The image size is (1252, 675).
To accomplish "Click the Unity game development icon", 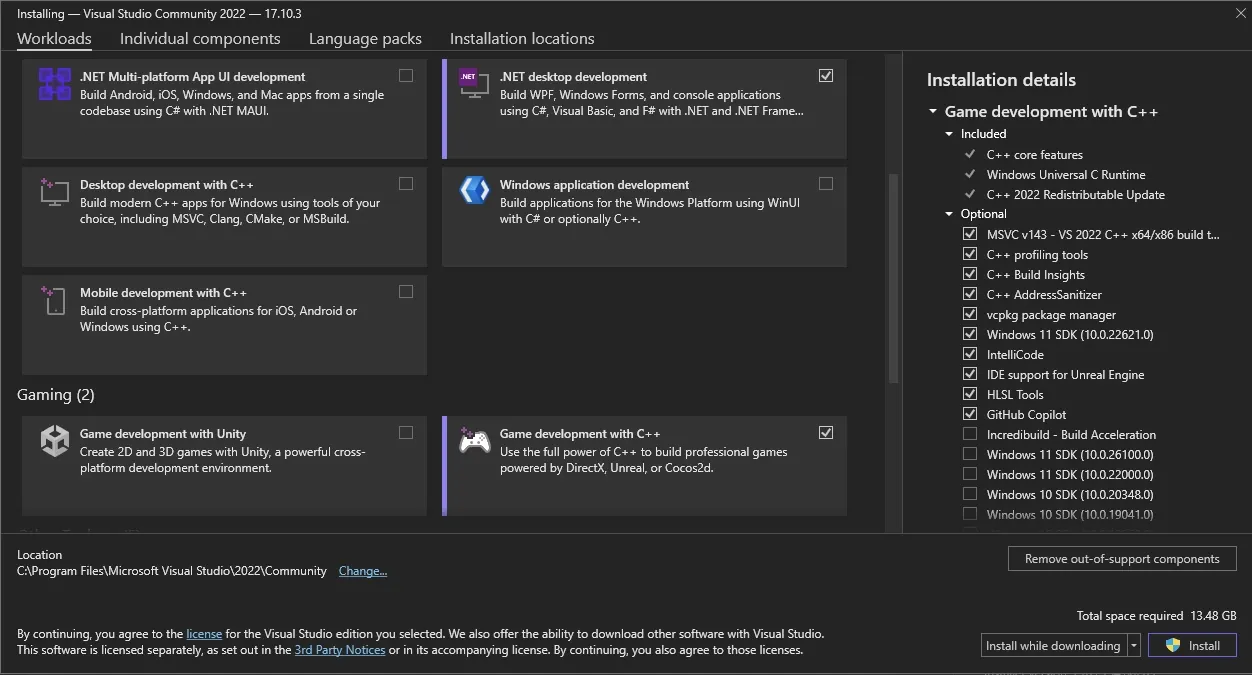I will click(54, 441).
